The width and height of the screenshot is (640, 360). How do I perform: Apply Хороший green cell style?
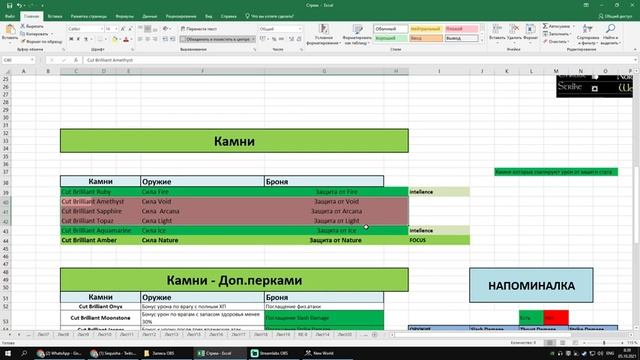pyautogui.click(x=390, y=38)
